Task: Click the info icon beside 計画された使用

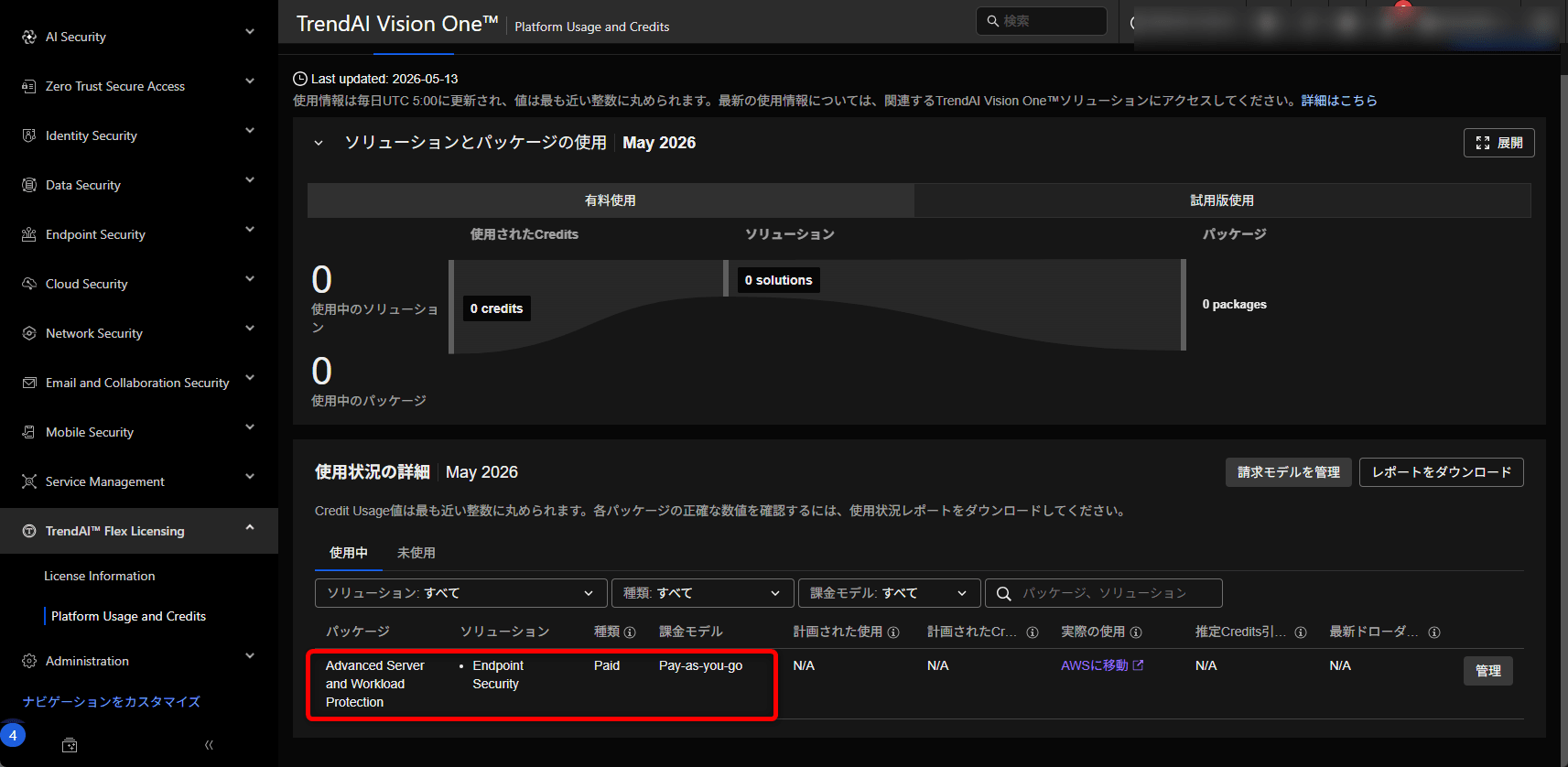Action: [x=893, y=632]
